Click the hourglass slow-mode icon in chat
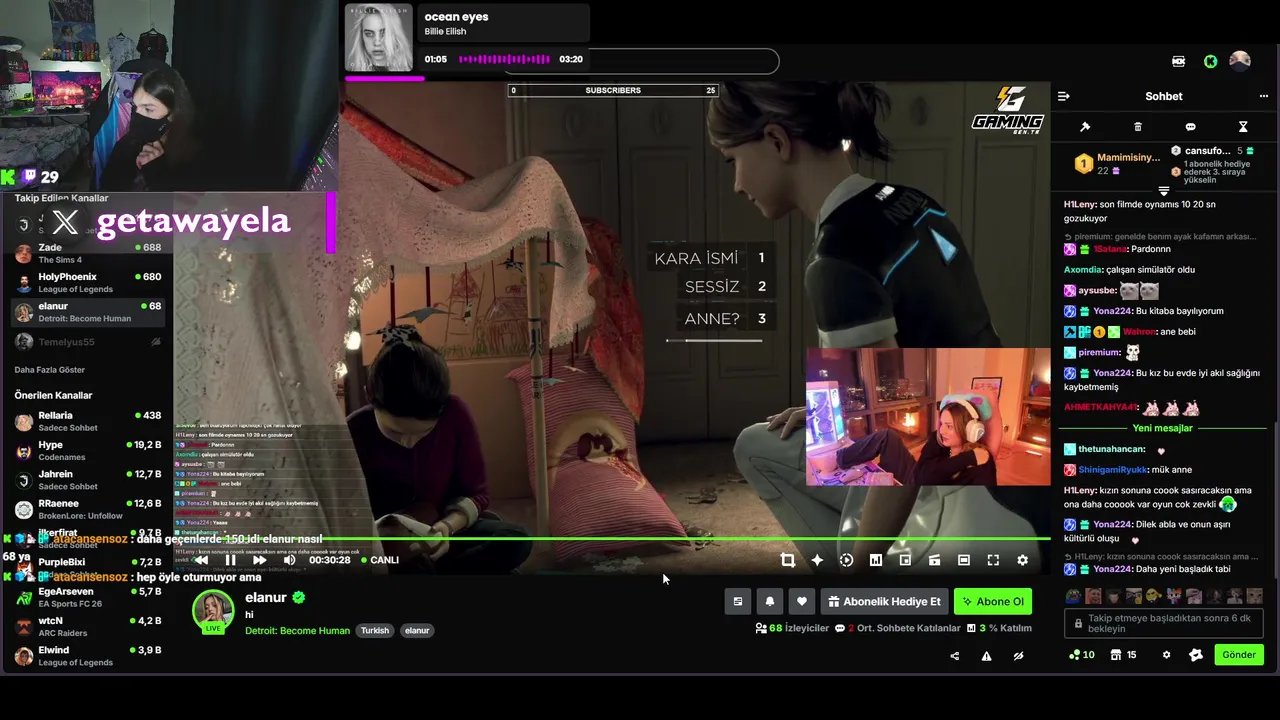The height and width of the screenshot is (720, 1280). coord(1243,127)
